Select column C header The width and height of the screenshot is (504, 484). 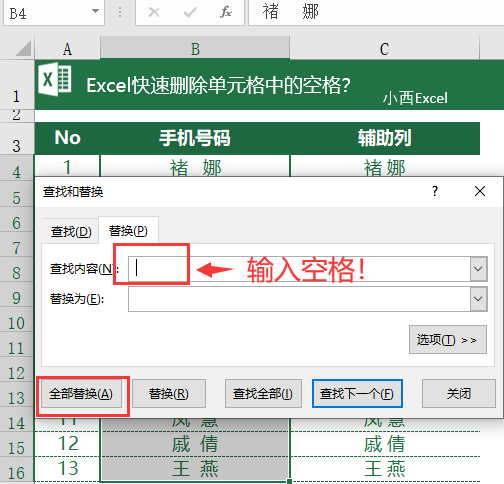[x=384, y=49]
